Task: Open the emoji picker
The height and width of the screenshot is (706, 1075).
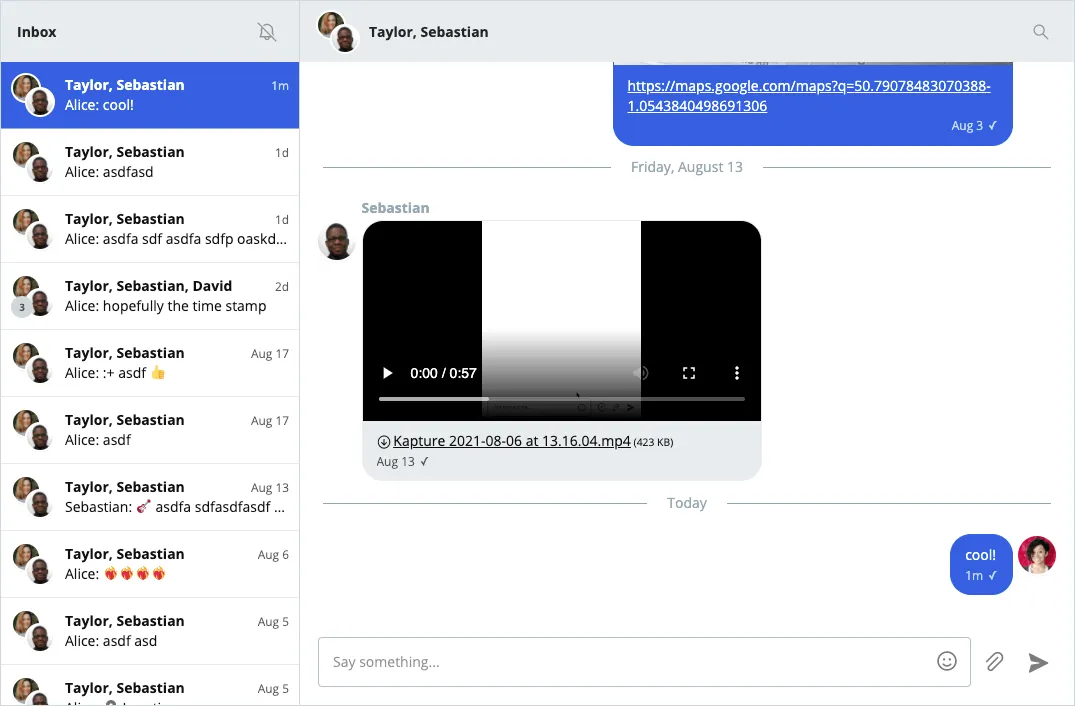Action: click(946, 661)
